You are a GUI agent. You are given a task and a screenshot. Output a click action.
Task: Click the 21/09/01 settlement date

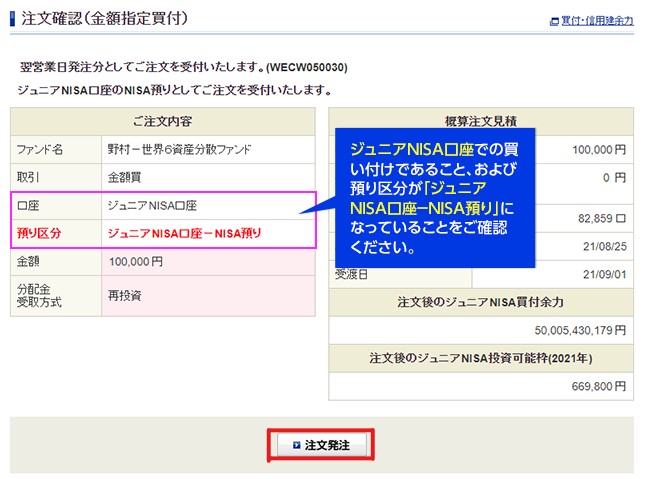pos(605,274)
